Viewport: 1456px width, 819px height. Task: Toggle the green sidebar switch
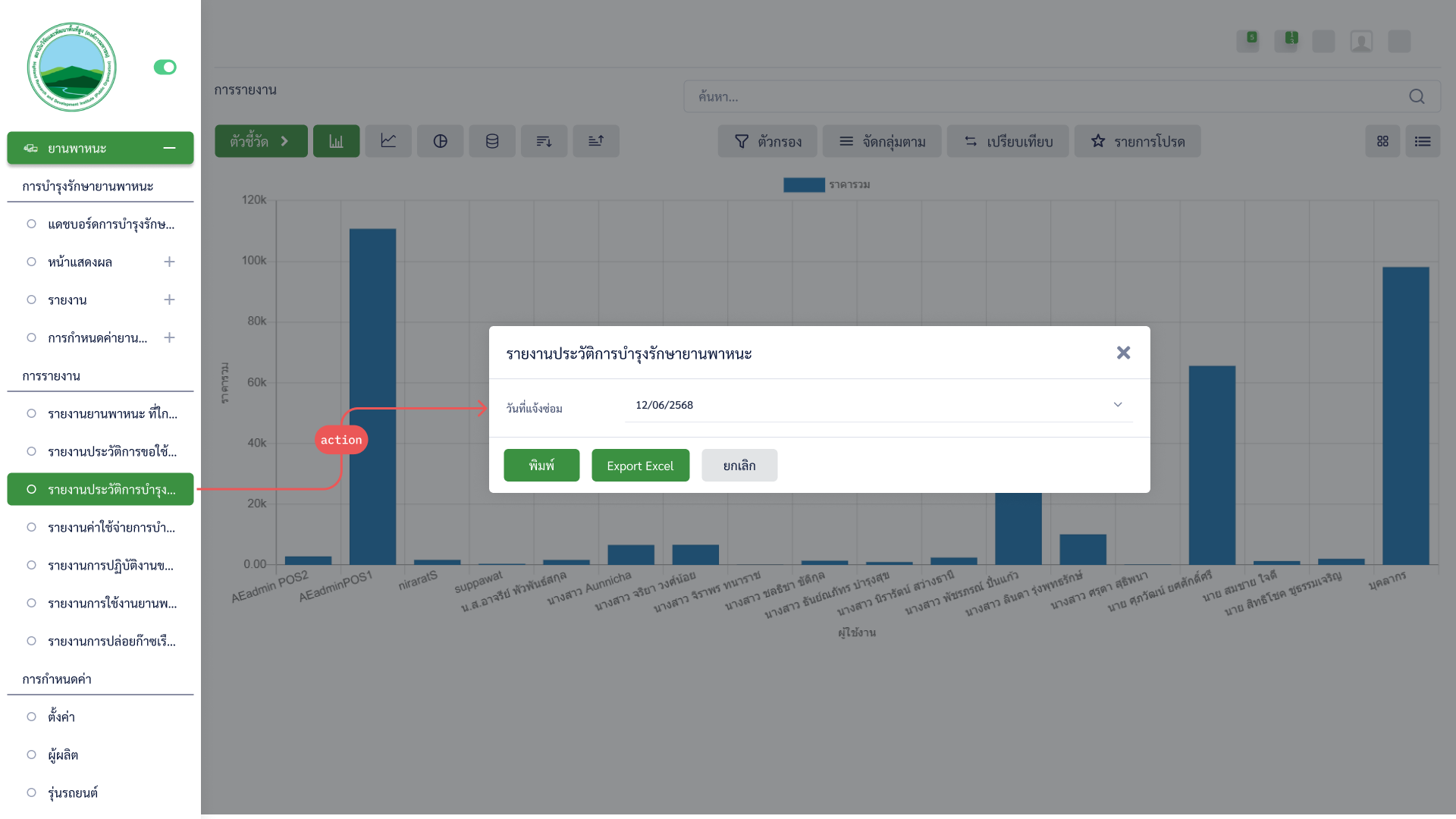coord(165,67)
